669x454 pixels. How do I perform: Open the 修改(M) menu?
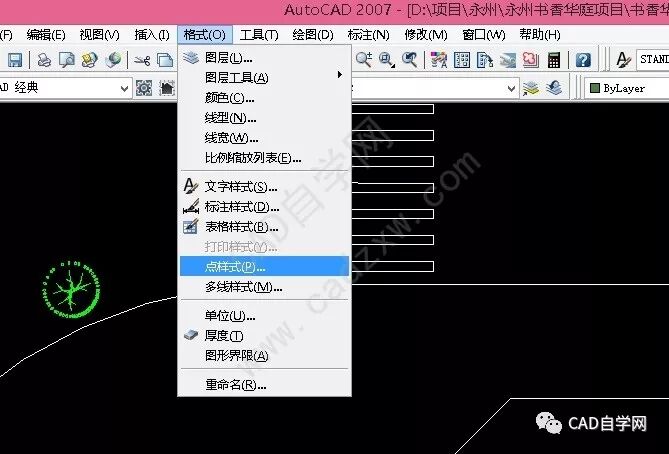click(x=426, y=35)
